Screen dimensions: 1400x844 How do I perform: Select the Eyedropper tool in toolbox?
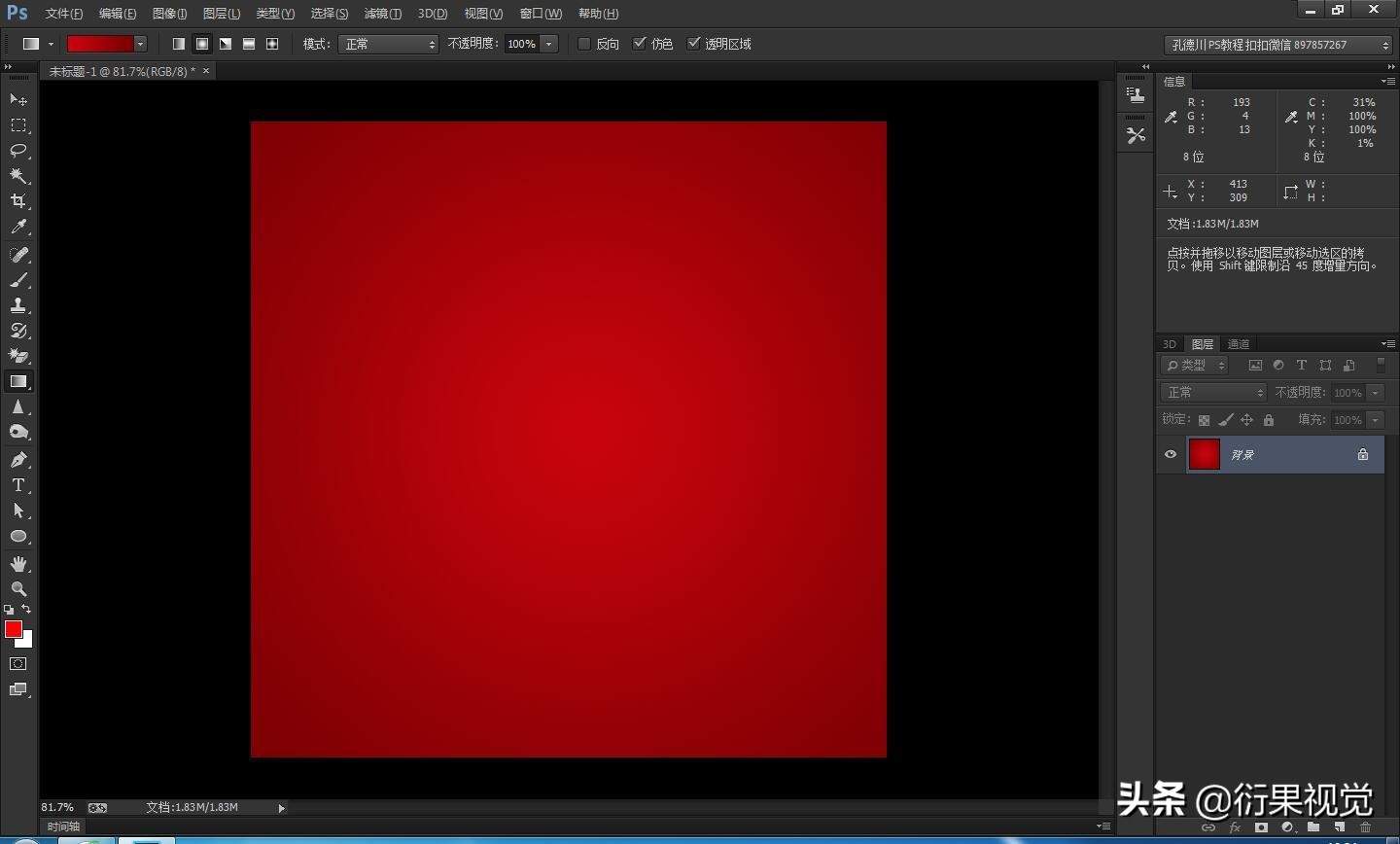click(18, 226)
